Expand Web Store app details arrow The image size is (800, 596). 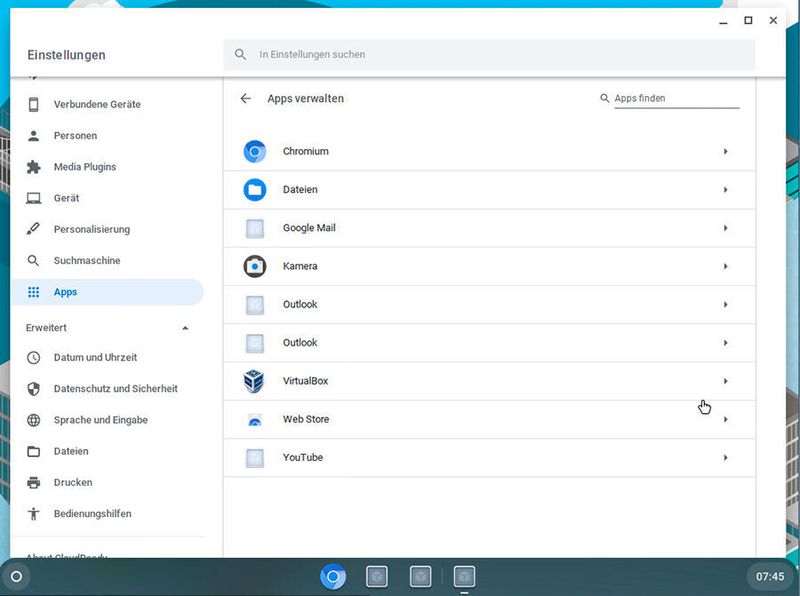[725, 419]
